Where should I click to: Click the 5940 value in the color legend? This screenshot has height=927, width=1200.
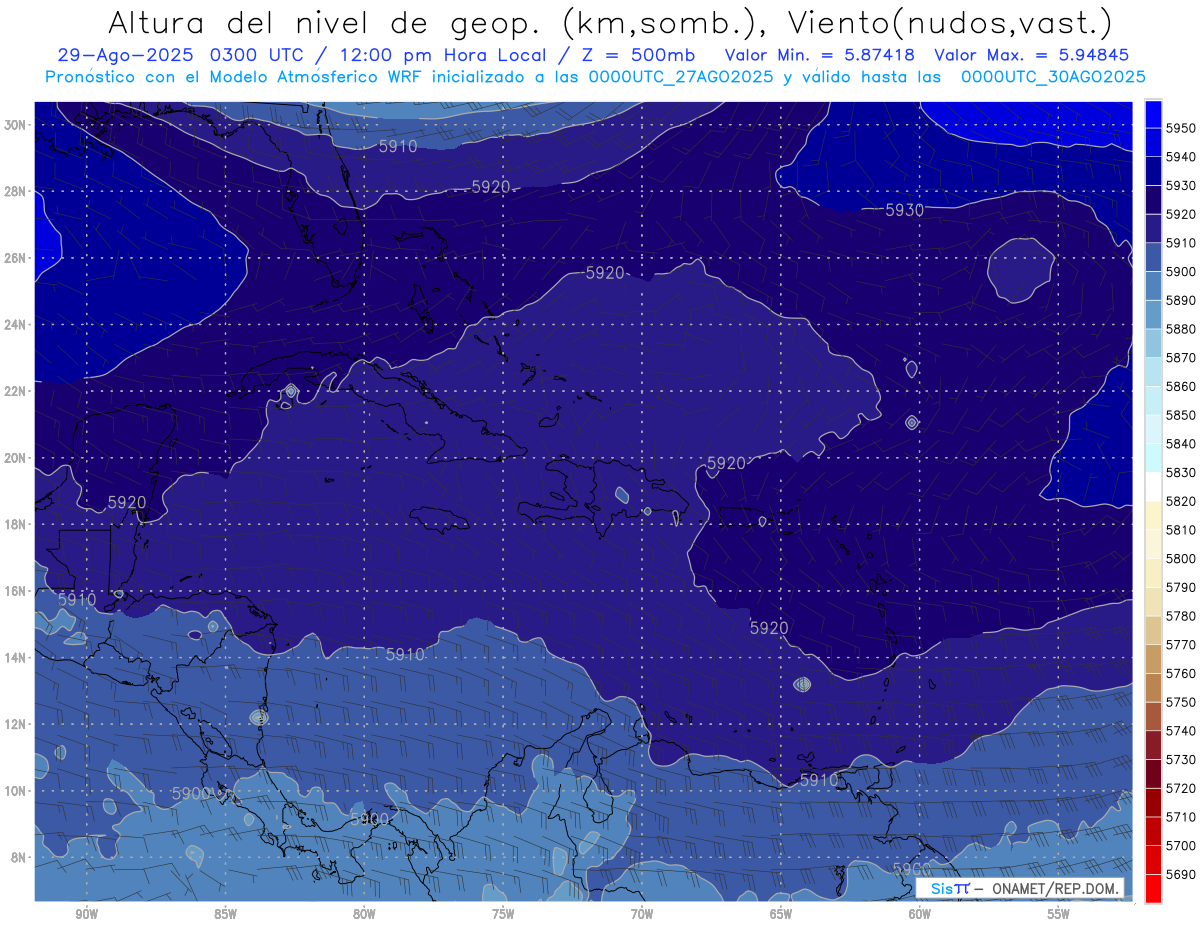[1181, 157]
